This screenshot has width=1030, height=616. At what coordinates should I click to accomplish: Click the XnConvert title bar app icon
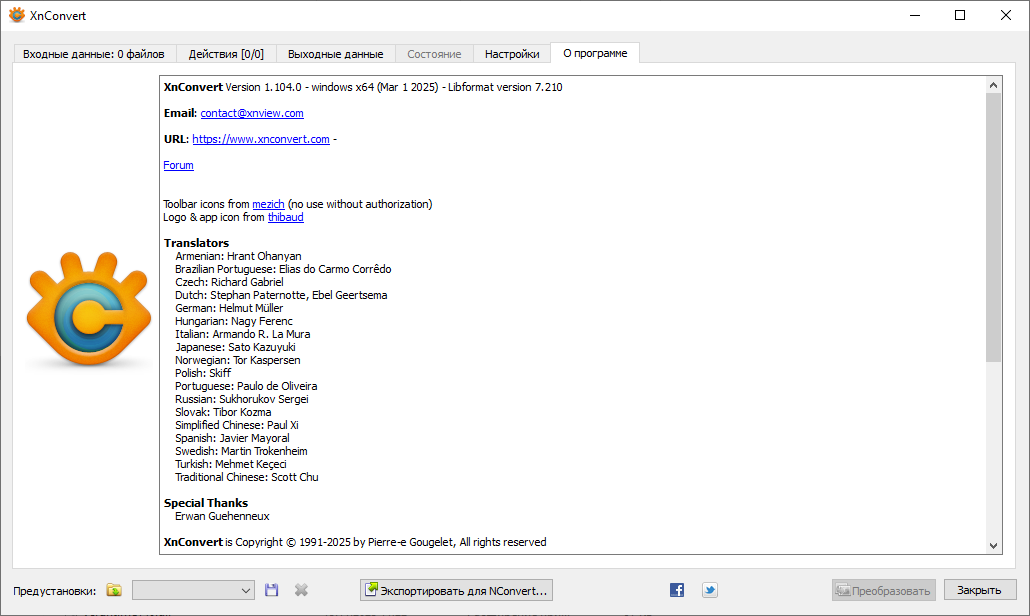tap(16, 15)
